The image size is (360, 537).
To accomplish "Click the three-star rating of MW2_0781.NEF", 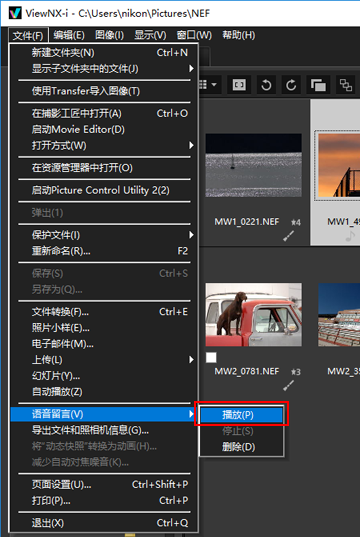I will [x=296, y=372].
